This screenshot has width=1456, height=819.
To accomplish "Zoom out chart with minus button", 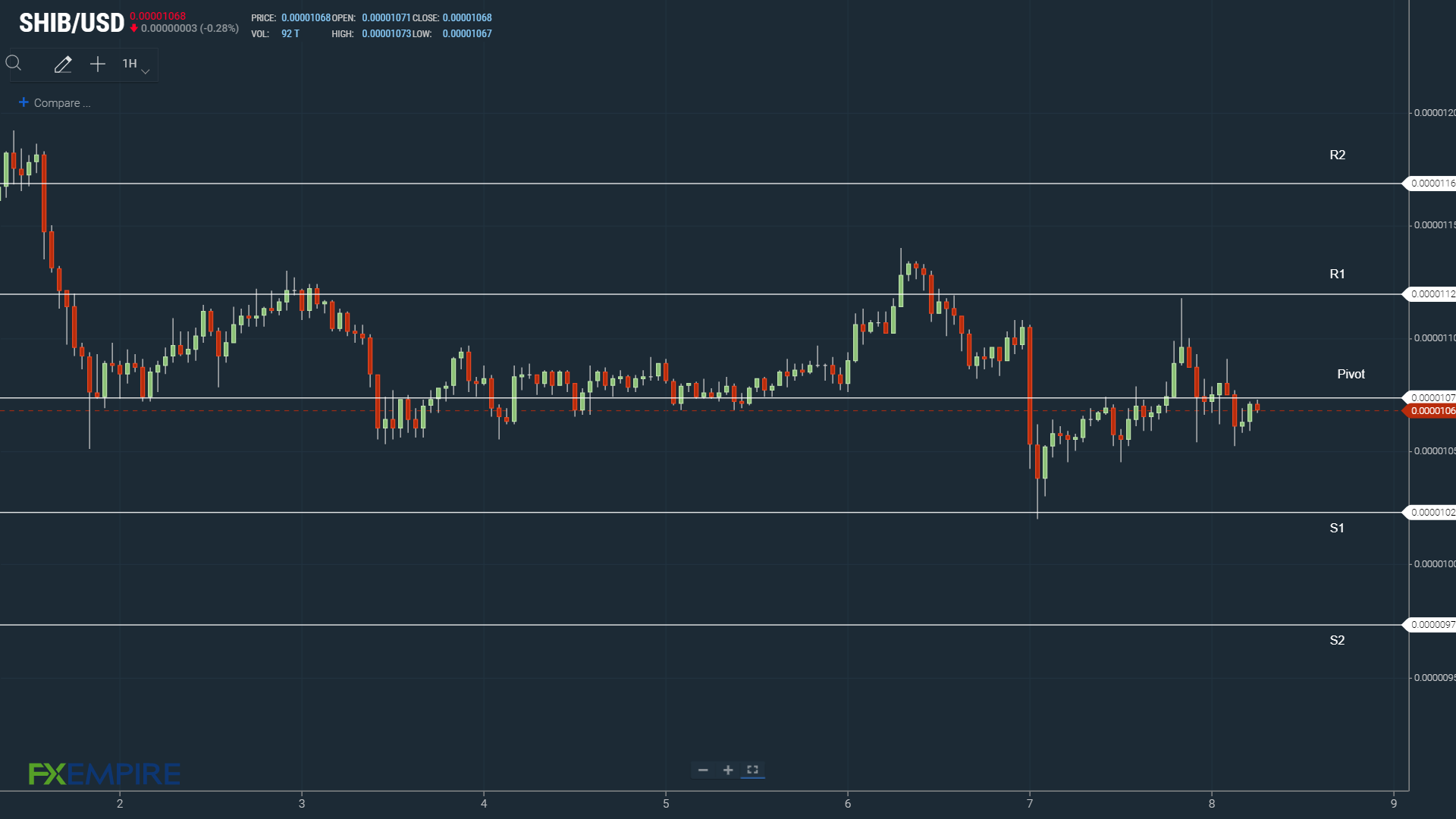I will point(703,770).
